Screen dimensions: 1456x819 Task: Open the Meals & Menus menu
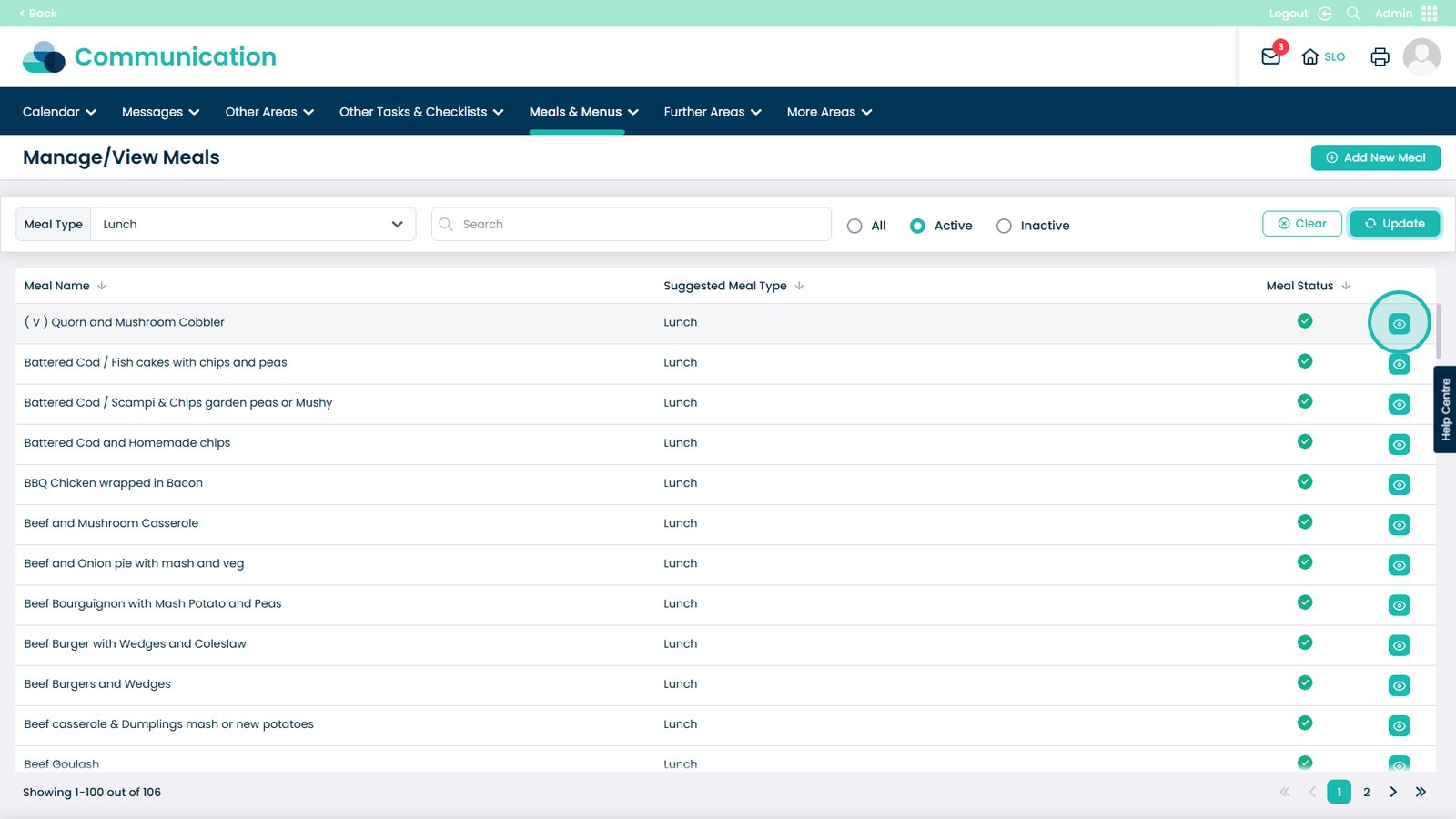[583, 112]
